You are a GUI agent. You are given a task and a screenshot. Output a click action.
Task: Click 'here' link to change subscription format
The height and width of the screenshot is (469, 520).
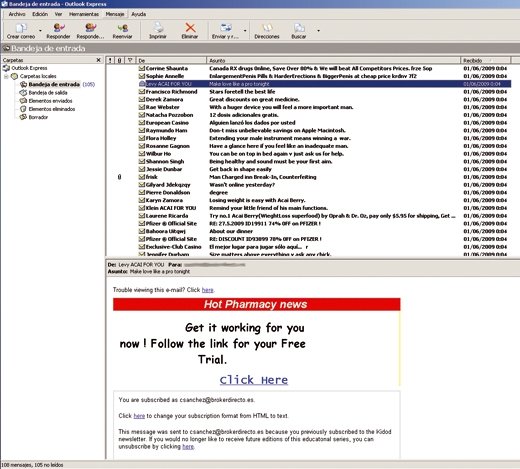coord(139,416)
